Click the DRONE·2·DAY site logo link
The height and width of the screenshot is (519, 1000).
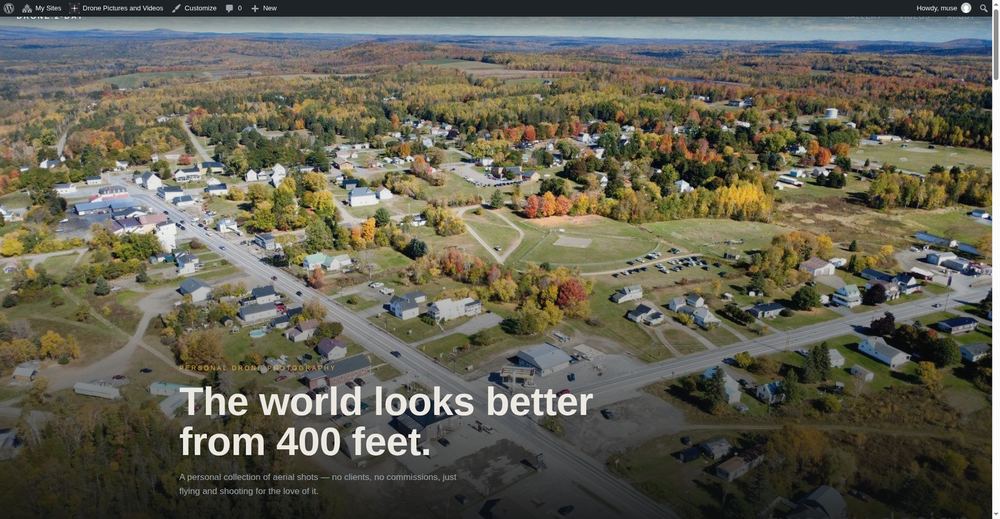pos(50,18)
